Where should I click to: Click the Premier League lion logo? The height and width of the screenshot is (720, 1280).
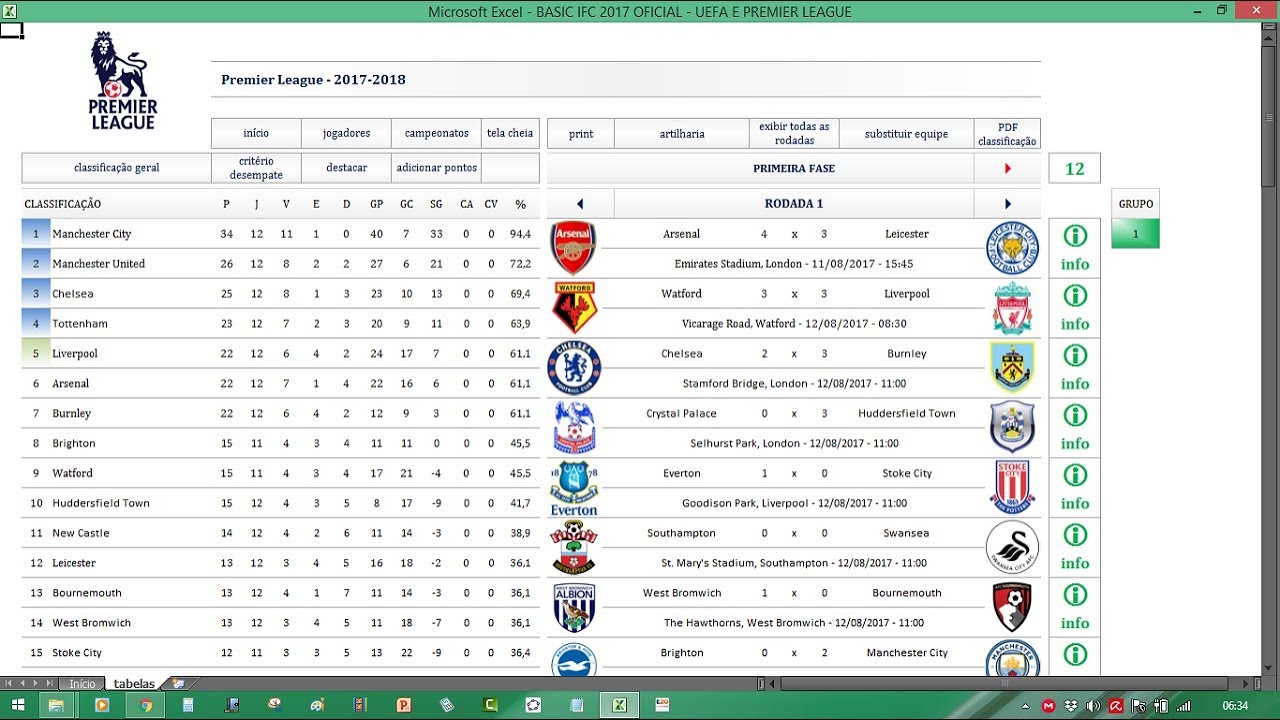(122, 80)
